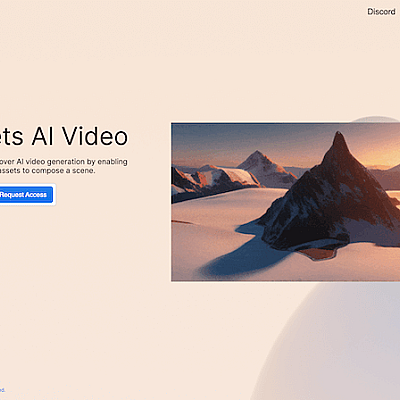Screen dimensions: 400x400
Task: Click the blue Request Access button
Action: (x=26, y=195)
